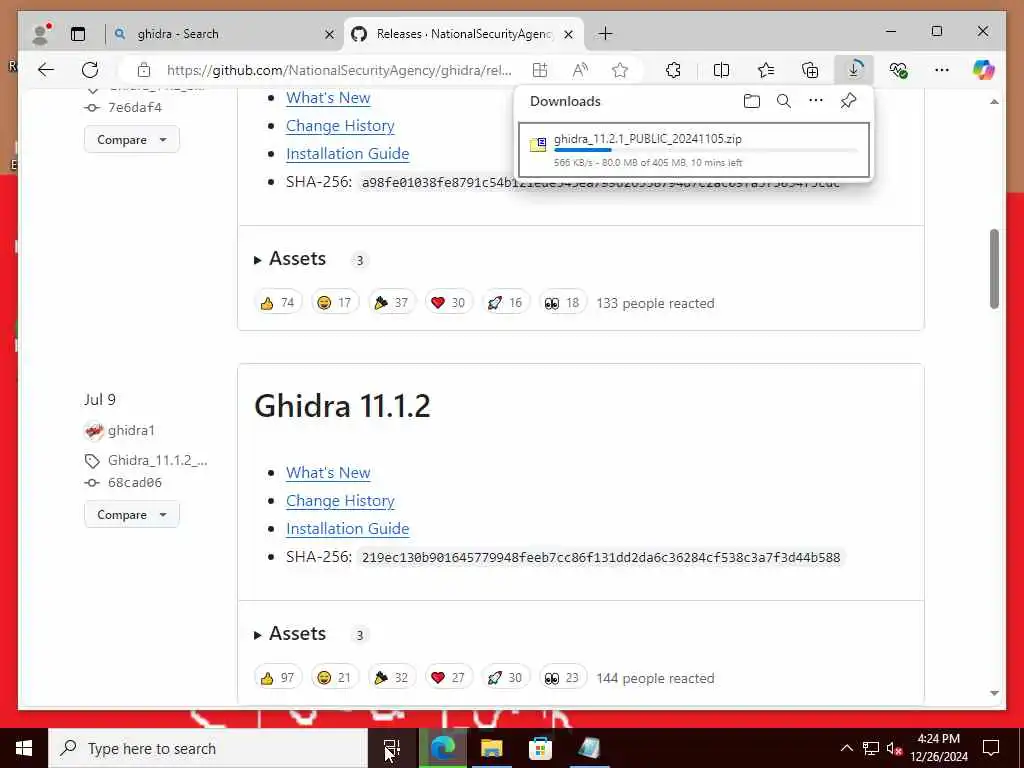The width and height of the screenshot is (1024, 768).
Task: Click the Read aloud icon
Action: 580,70
